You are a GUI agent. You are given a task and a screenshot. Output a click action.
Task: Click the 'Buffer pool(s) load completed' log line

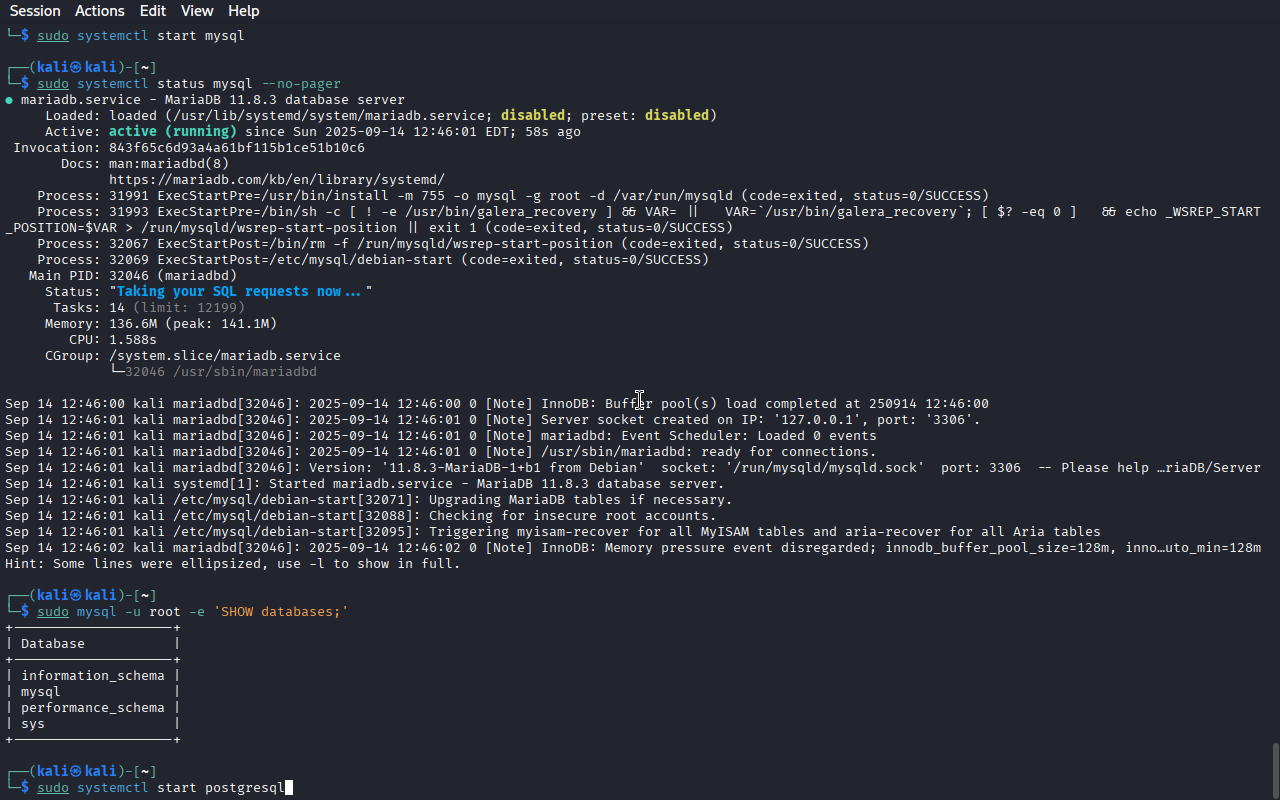(497, 403)
